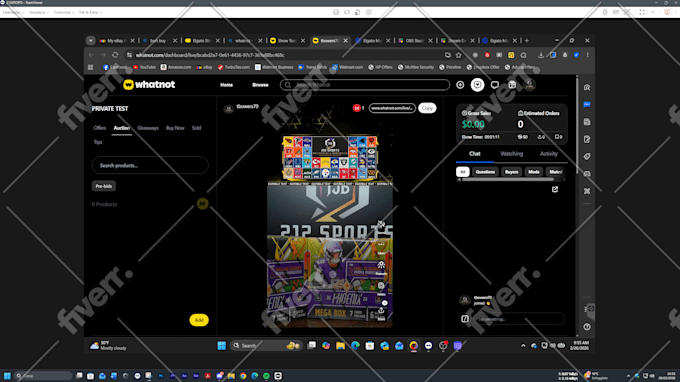
Task: Click the tbowers70 streamer avatar
Action: click(229, 108)
